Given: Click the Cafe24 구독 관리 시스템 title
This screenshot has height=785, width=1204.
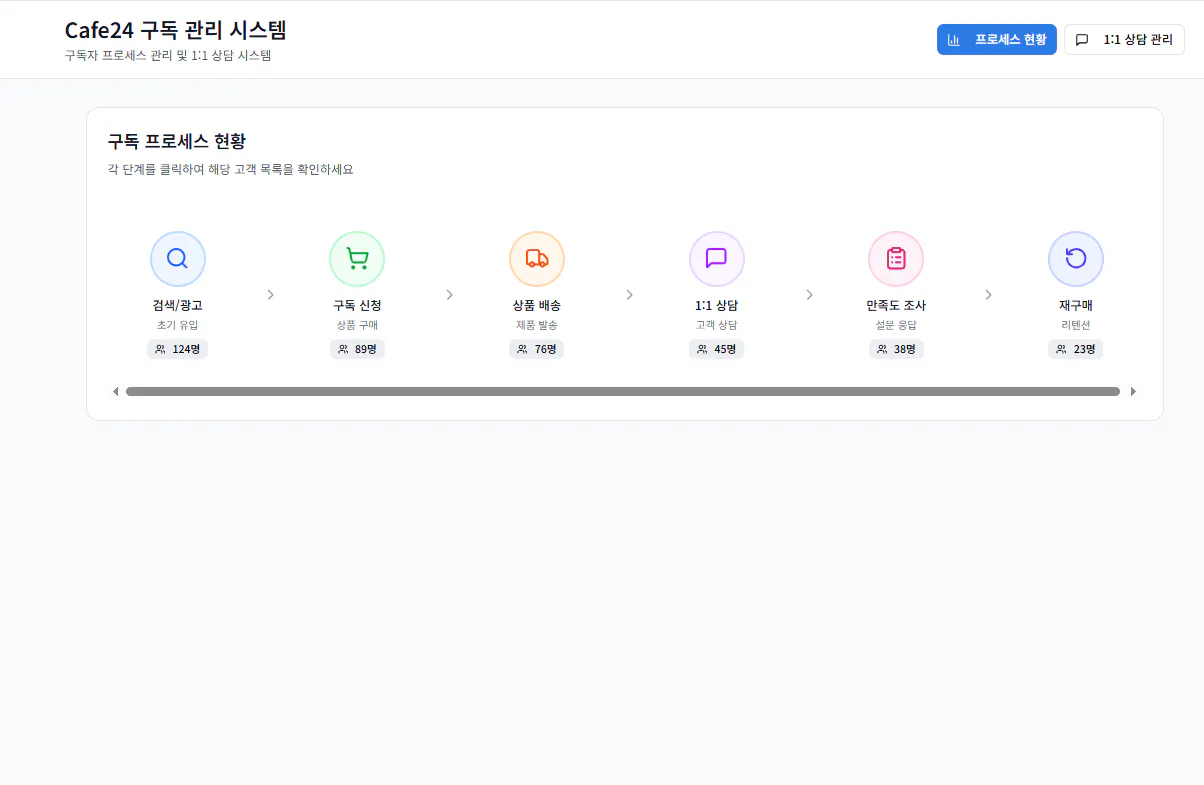Looking at the screenshot, I should 176,30.
